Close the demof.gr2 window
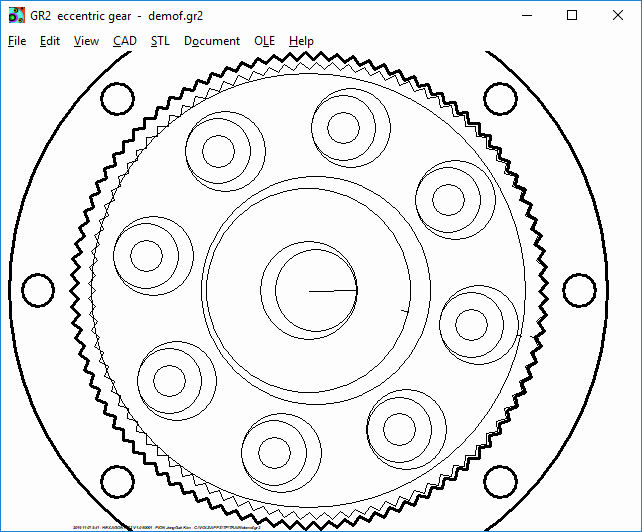642x532 pixels. coord(617,15)
